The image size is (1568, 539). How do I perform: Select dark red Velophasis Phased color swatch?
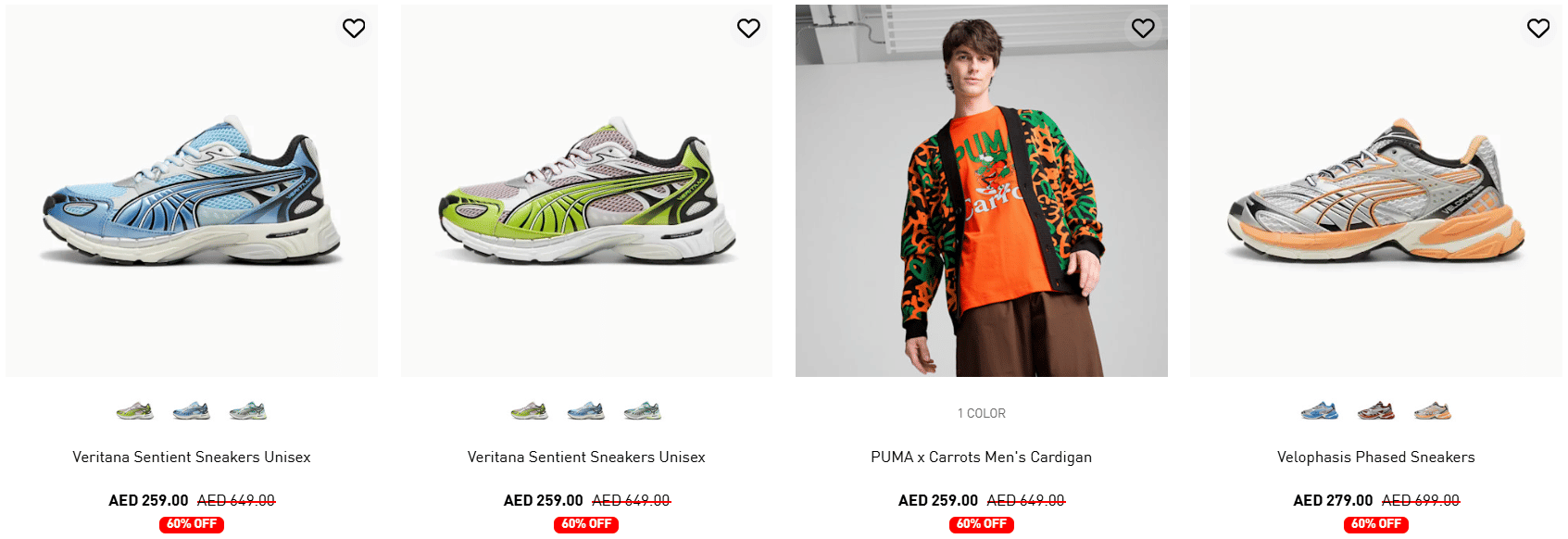tap(1376, 410)
